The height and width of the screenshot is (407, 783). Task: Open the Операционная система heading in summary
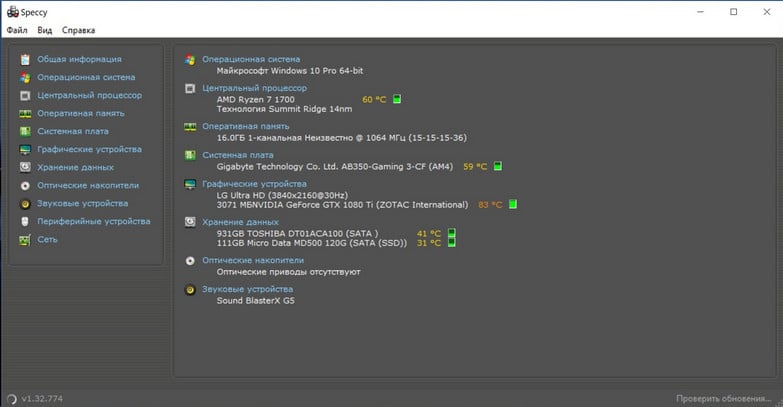click(x=250, y=59)
